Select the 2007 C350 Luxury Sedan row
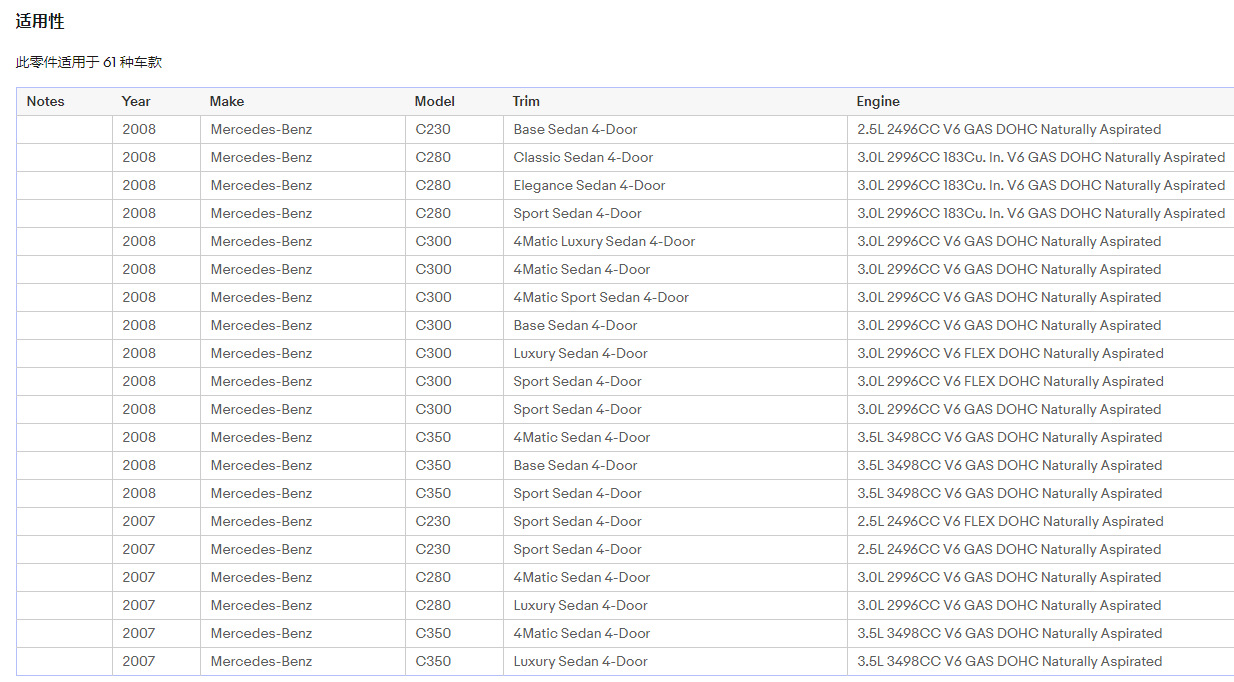 625,661
